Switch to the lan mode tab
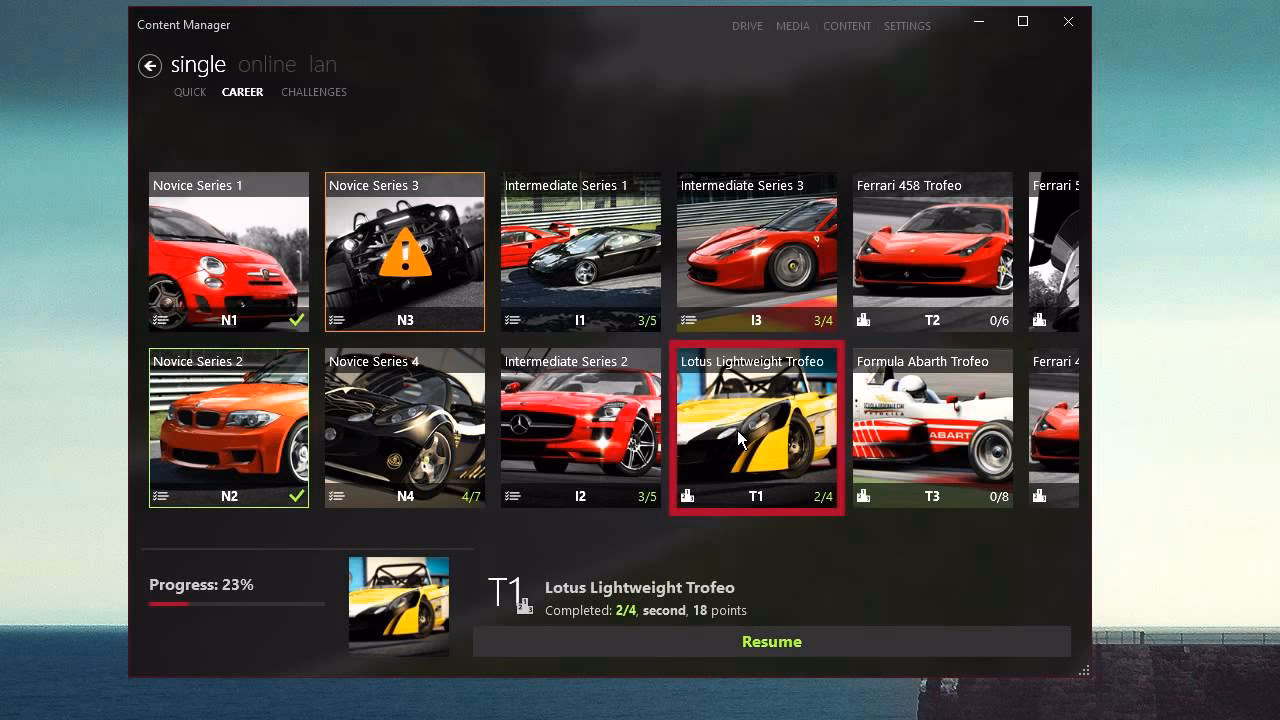Image resolution: width=1280 pixels, height=720 pixels. click(x=322, y=65)
